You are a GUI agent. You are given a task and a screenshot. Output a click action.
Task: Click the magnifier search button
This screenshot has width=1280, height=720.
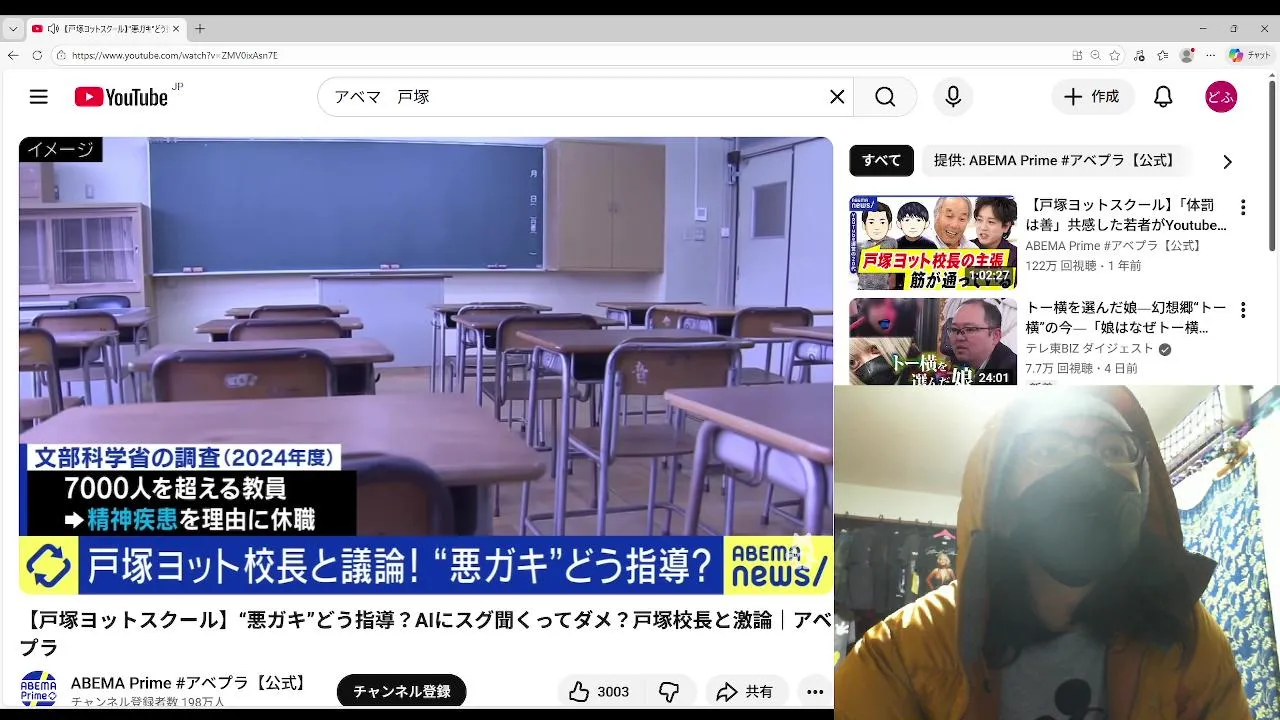coord(885,97)
